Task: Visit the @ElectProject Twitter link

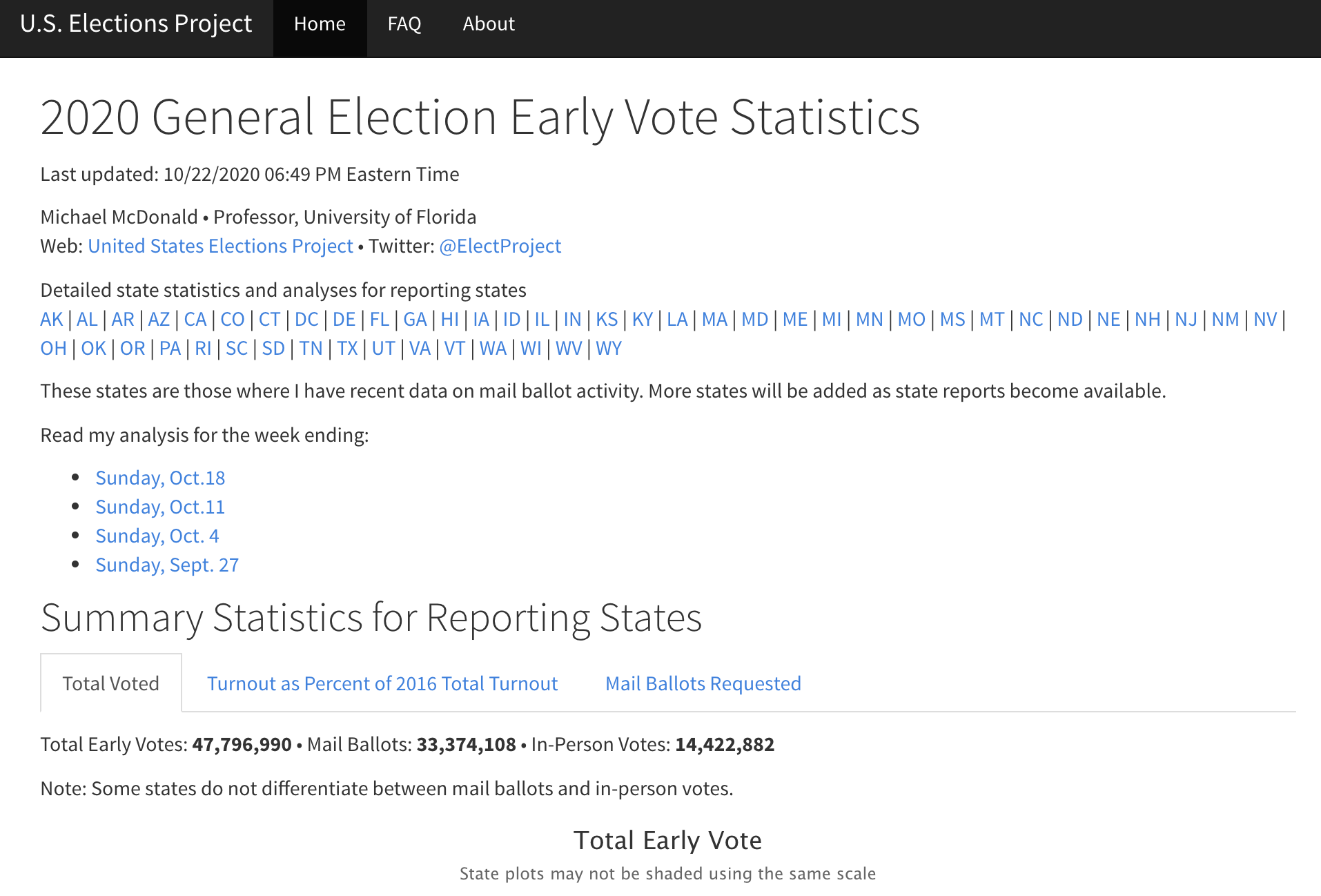Action: (499, 246)
